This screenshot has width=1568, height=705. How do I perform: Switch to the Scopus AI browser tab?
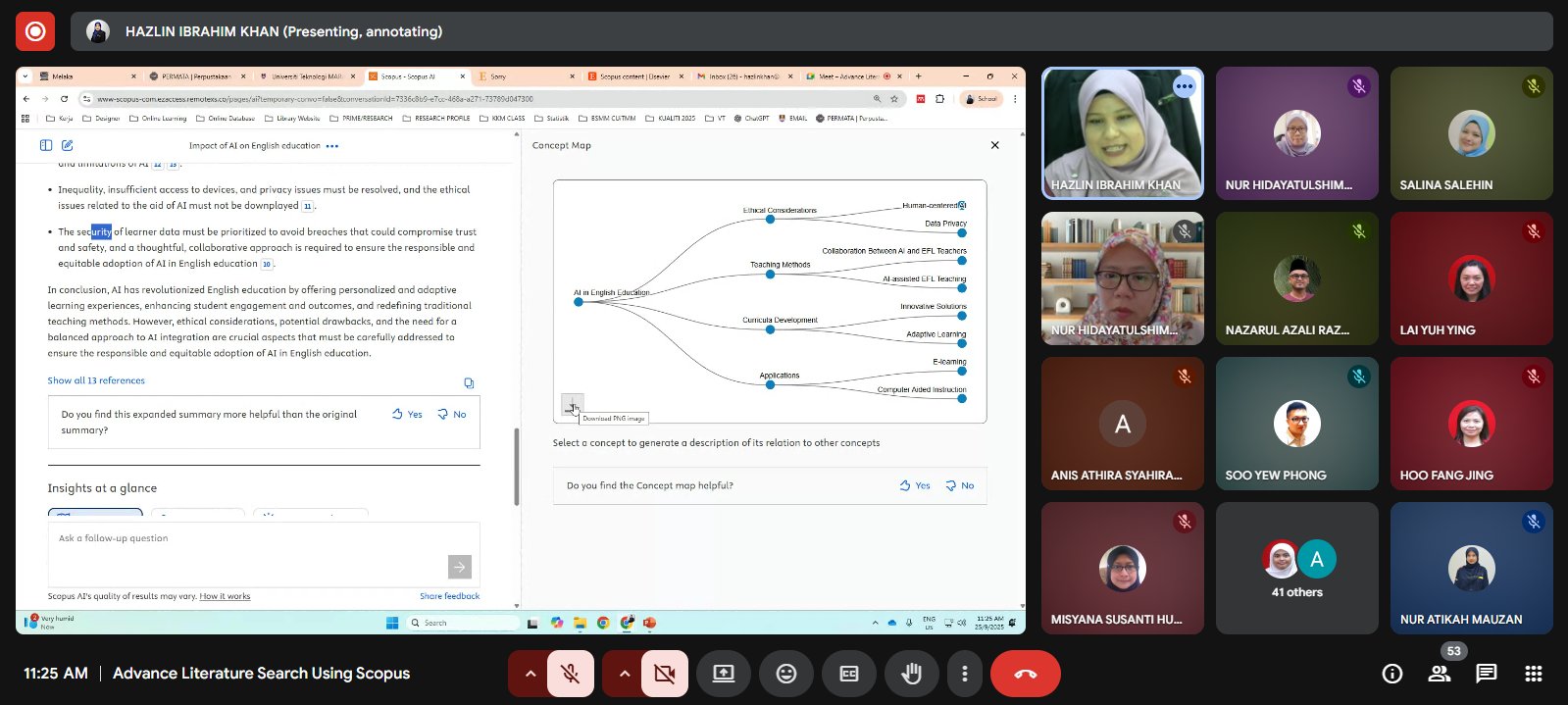(408, 76)
